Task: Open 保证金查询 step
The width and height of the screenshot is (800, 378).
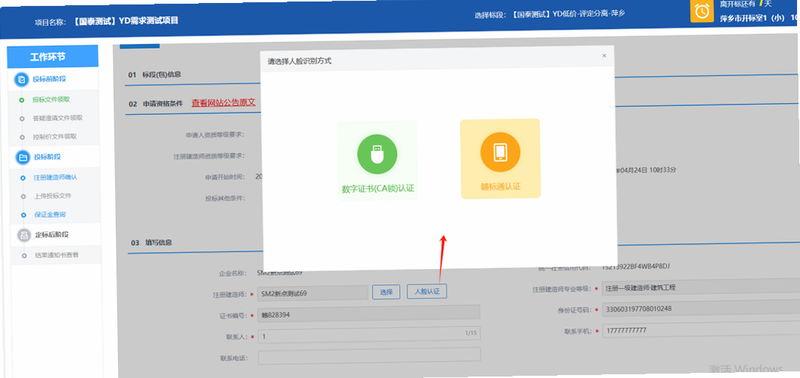Action: 50,215
